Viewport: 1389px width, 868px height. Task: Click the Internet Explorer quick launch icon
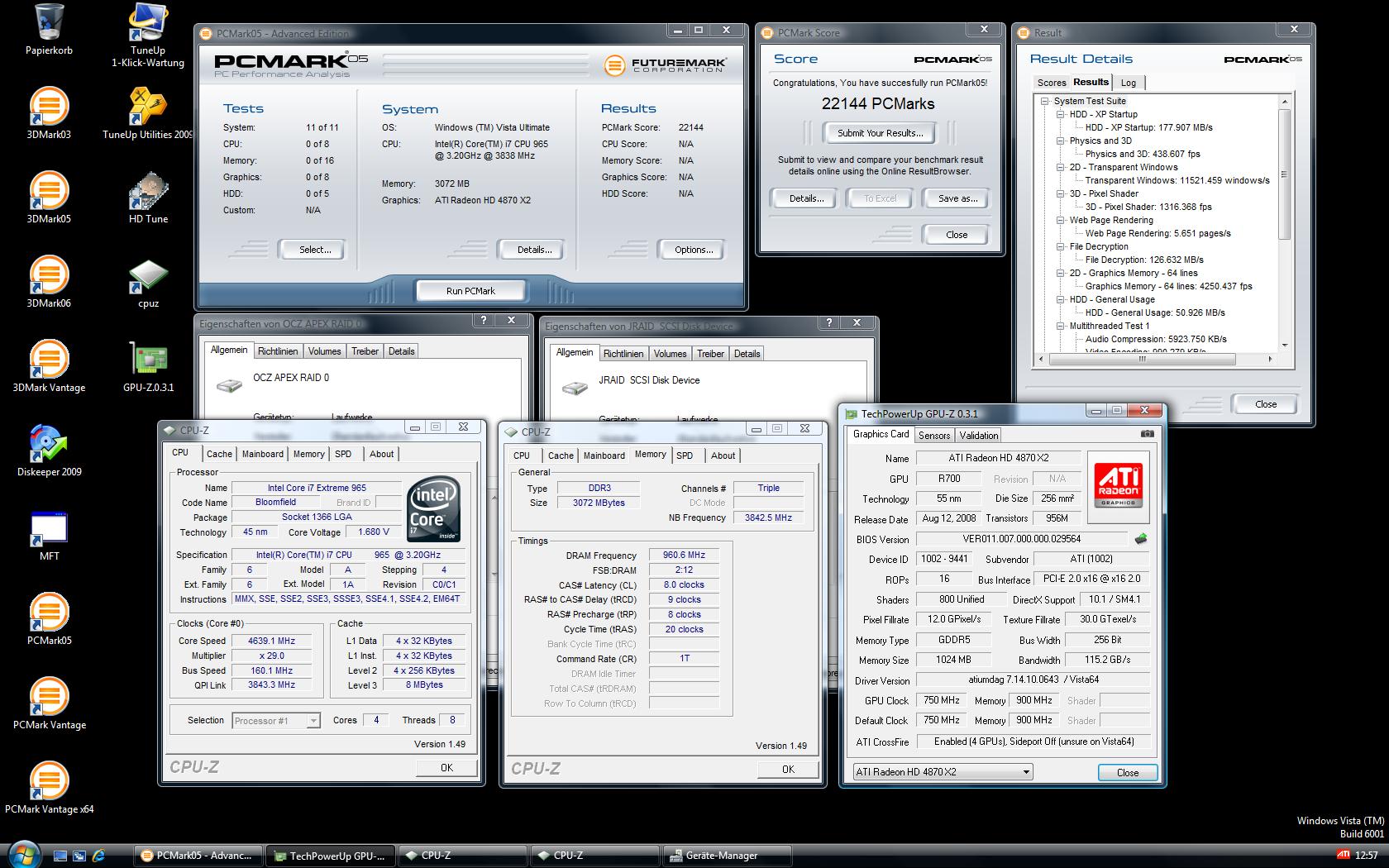(x=98, y=856)
